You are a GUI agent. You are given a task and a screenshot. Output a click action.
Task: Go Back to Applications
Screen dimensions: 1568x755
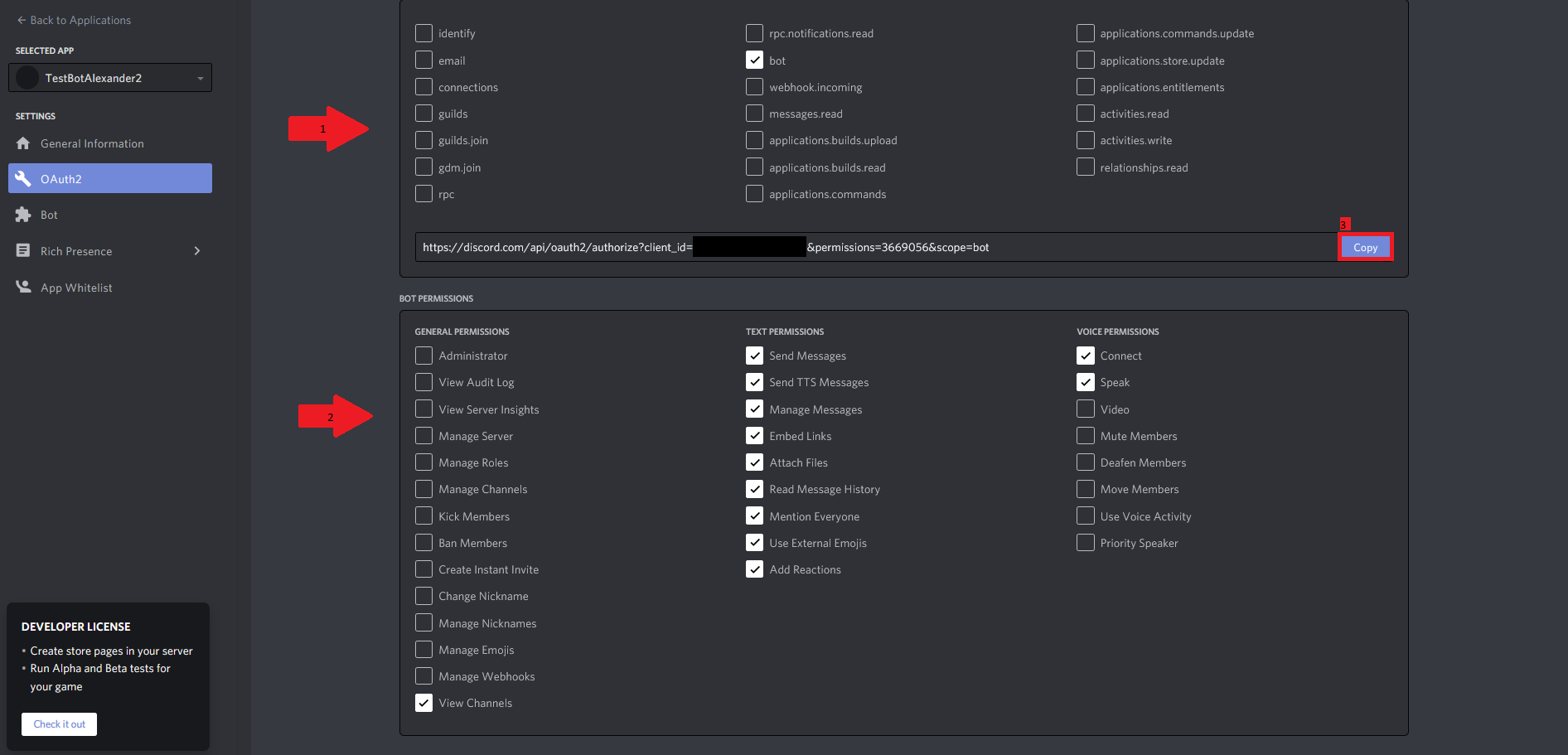coord(74,20)
